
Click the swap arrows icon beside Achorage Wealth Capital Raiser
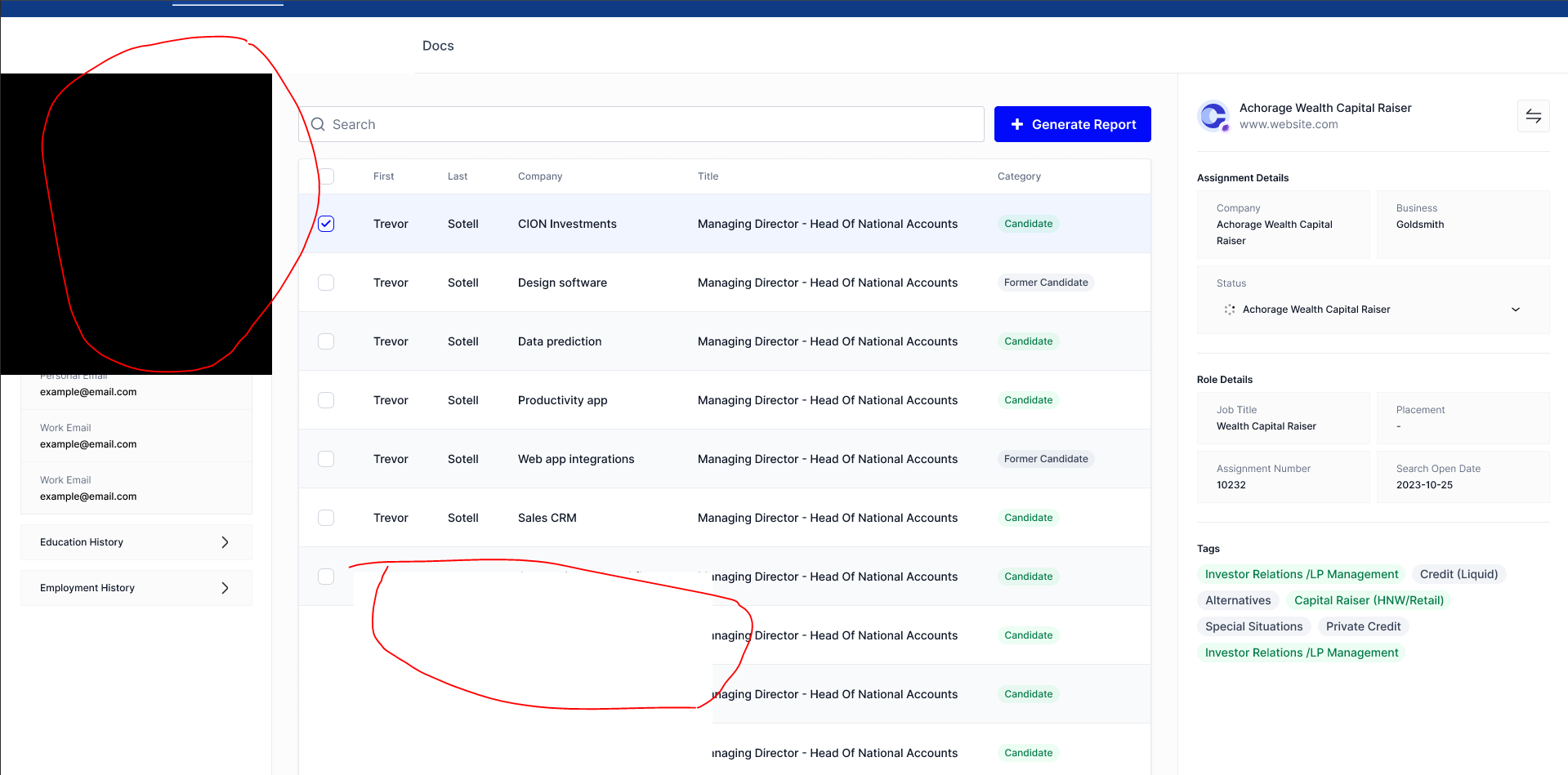1533,116
